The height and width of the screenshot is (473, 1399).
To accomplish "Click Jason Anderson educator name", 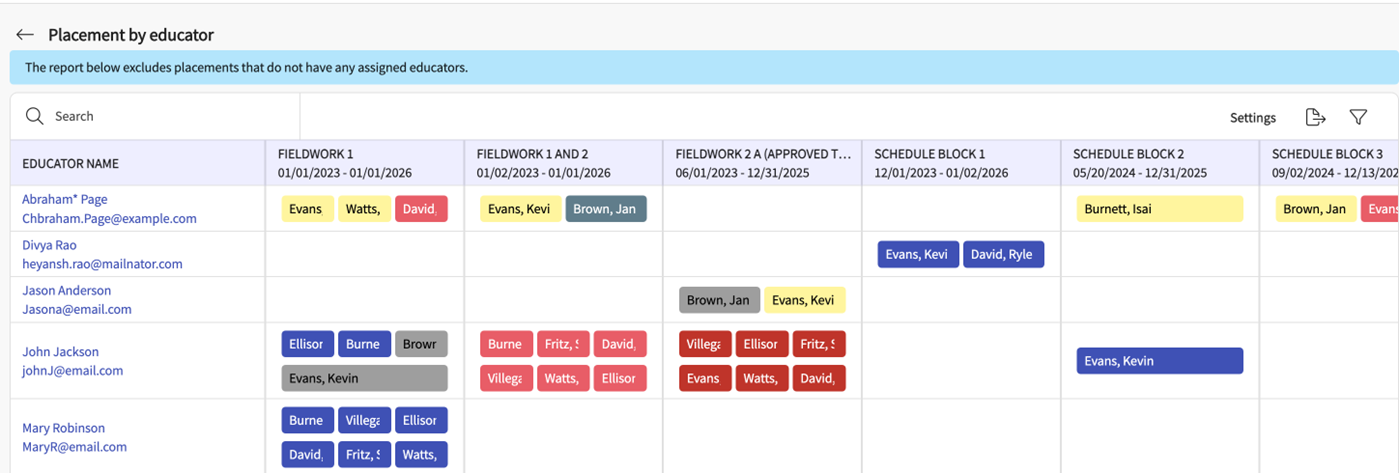I will pyautogui.click(x=66, y=290).
